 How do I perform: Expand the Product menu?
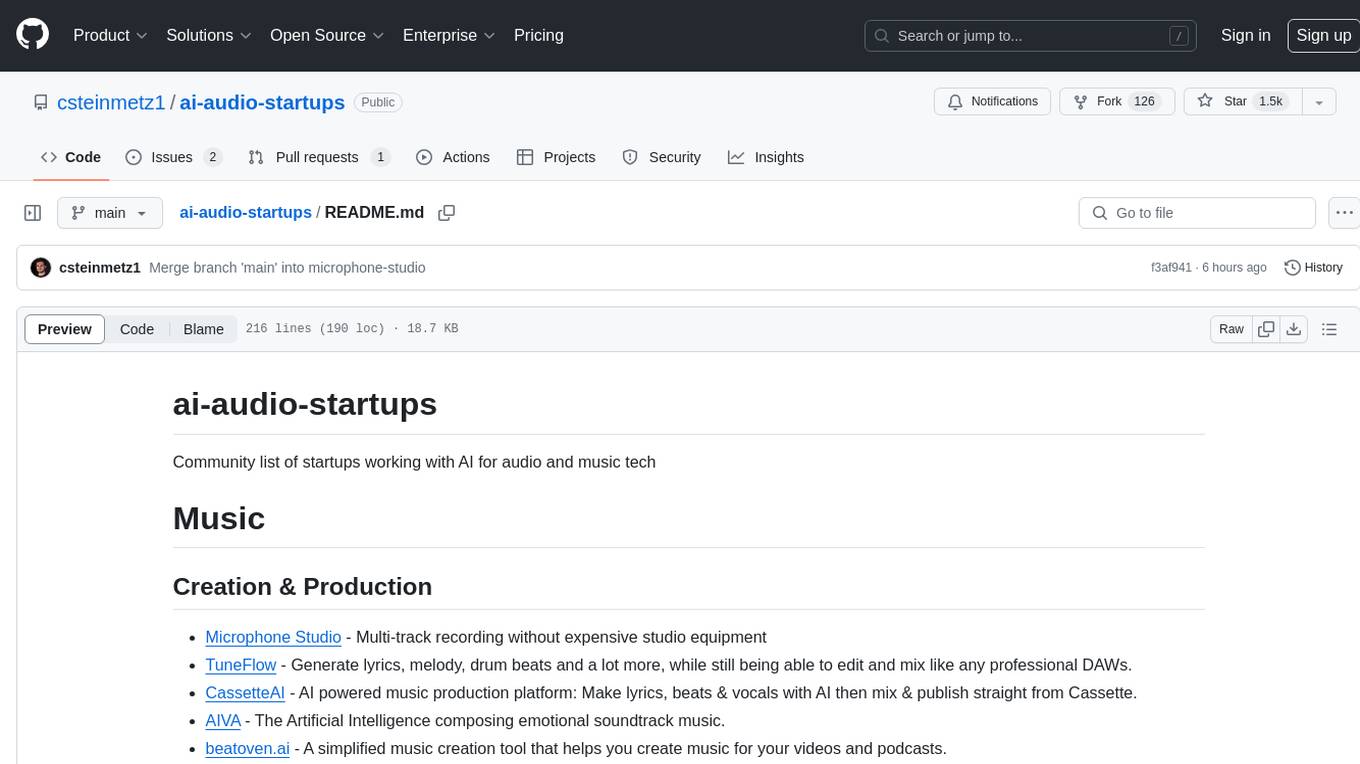coord(110,35)
